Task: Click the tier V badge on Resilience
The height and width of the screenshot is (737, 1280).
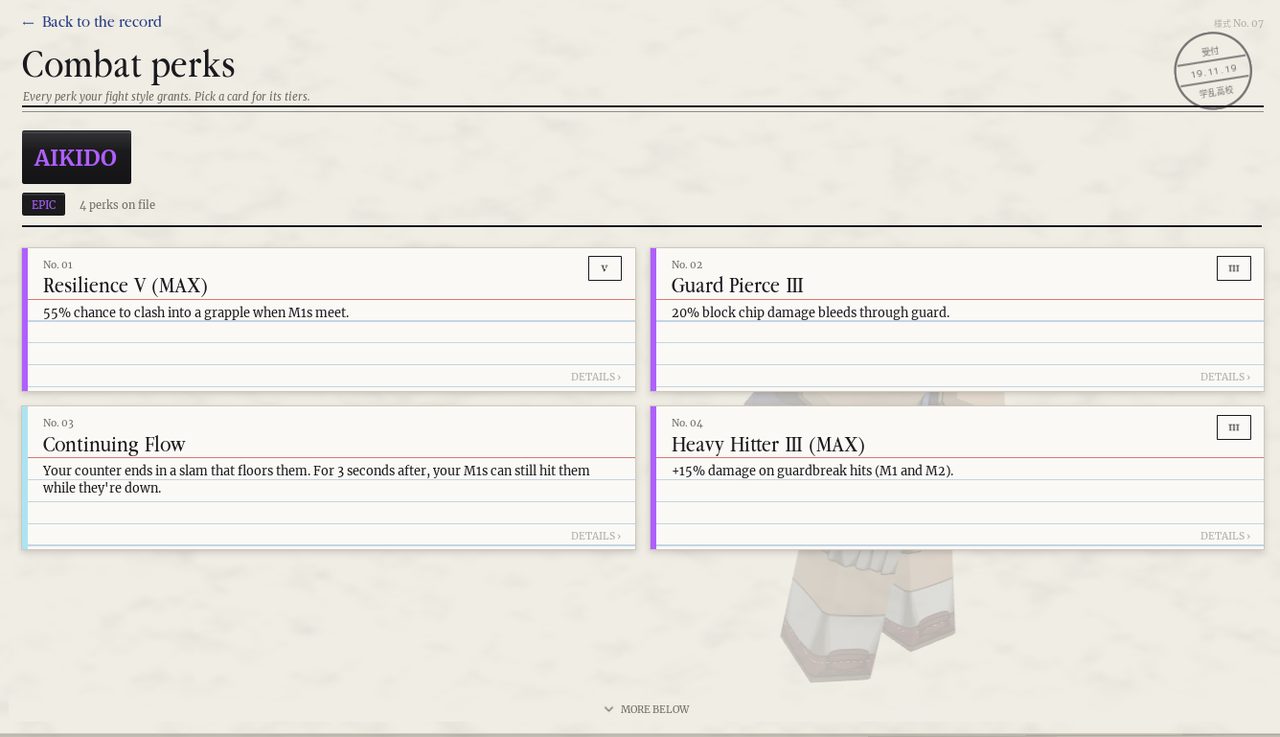Action: 605,268
